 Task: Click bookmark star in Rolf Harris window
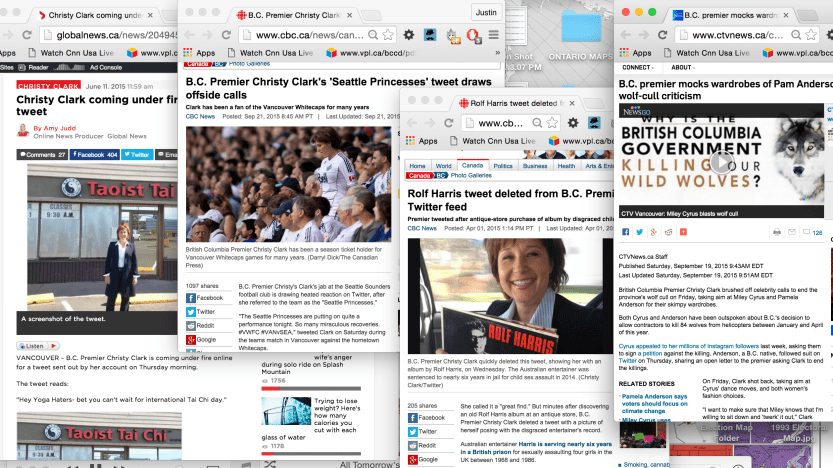(x=552, y=123)
